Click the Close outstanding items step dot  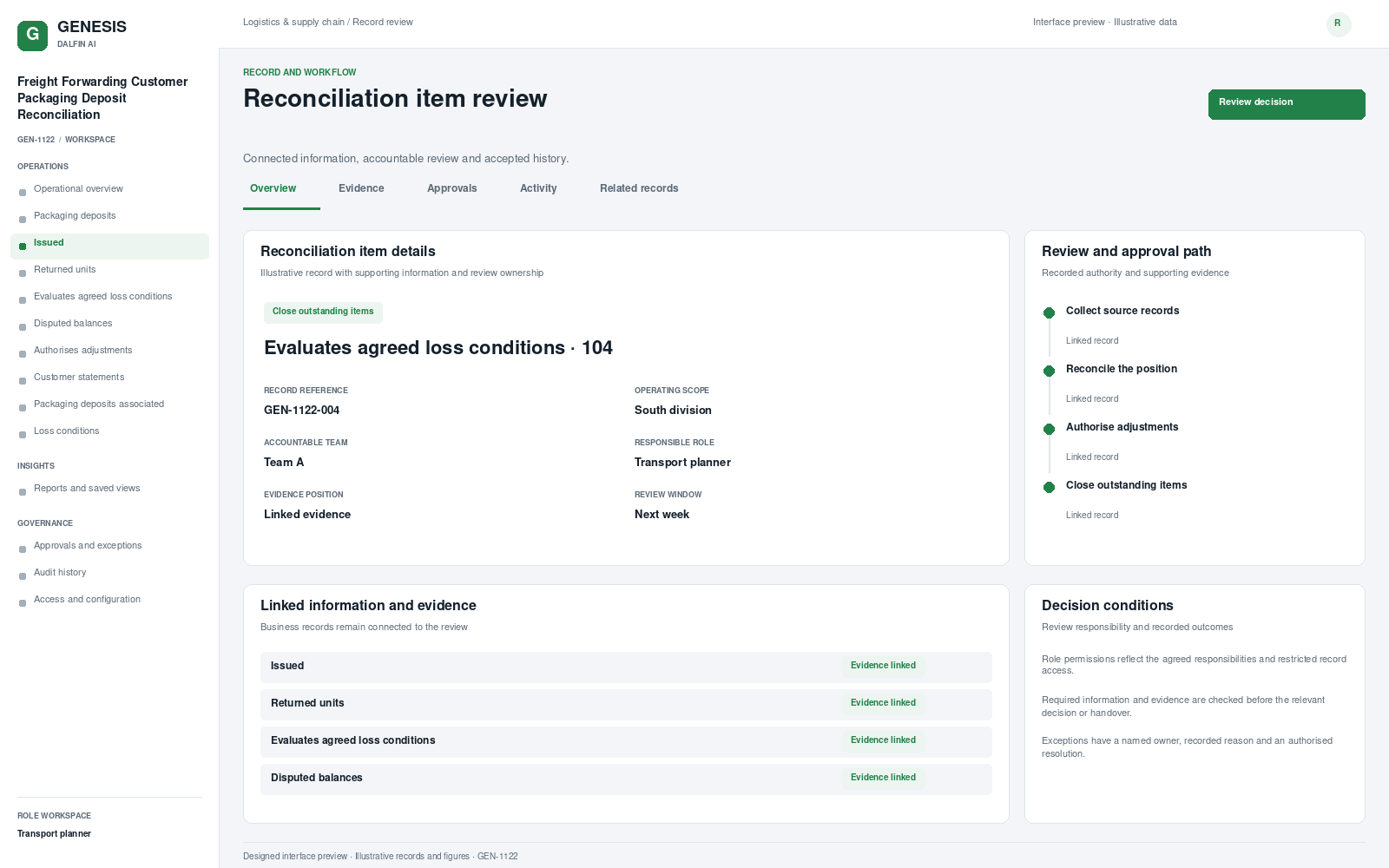(1049, 487)
